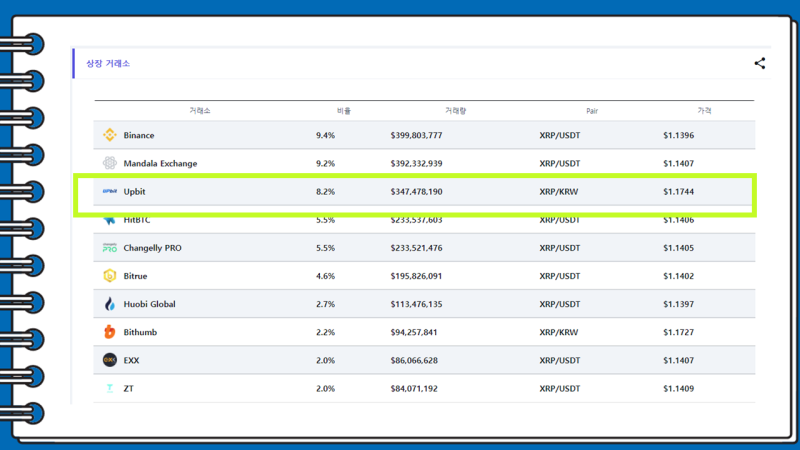Click the volume $86,066,628
Viewport: 800px width, 450px height.
tap(414, 360)
